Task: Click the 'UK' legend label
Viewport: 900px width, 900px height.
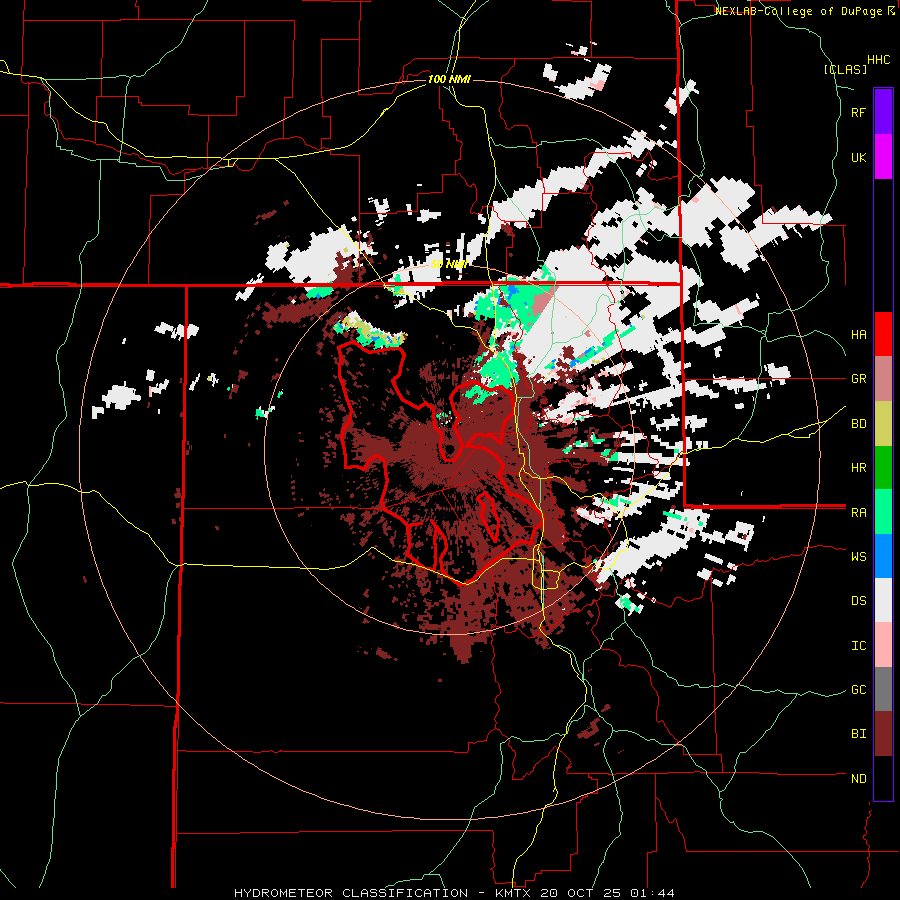Action: (858, 157)
